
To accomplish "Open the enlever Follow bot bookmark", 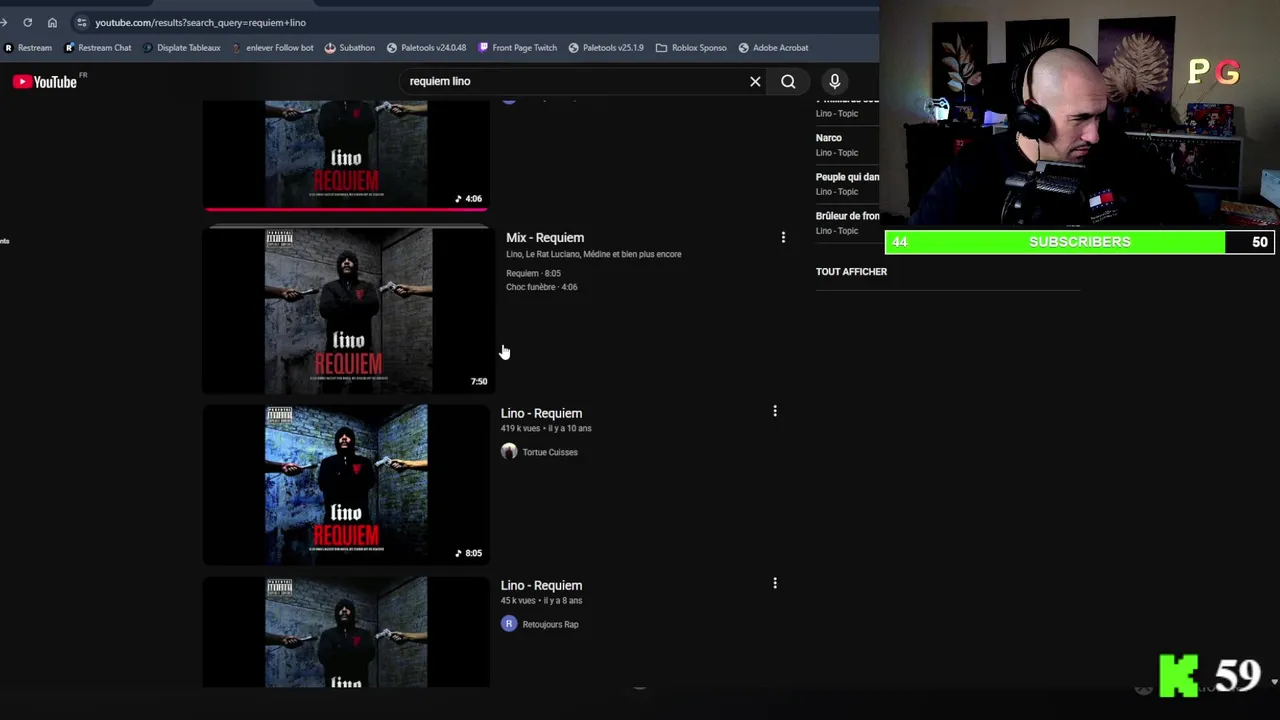I will coord(272,47).
